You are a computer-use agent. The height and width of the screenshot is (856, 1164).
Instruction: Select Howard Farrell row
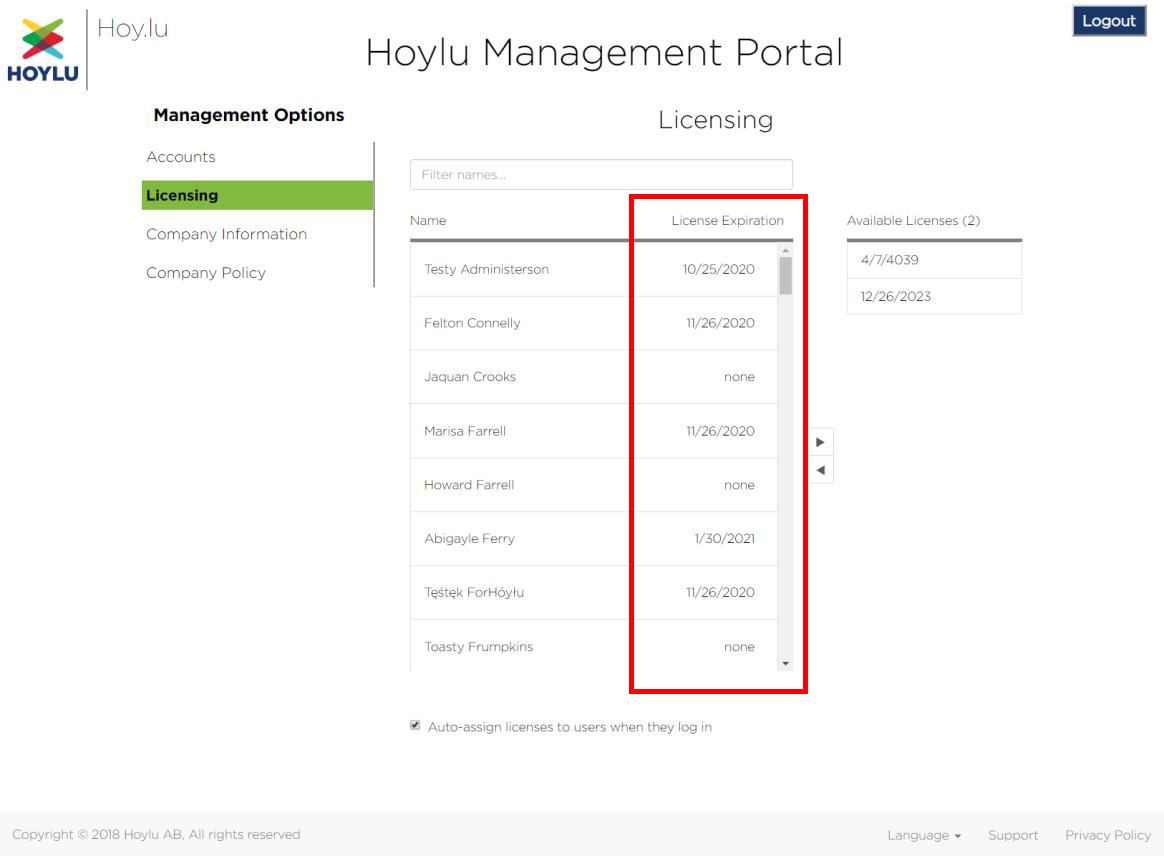point(594,485)
